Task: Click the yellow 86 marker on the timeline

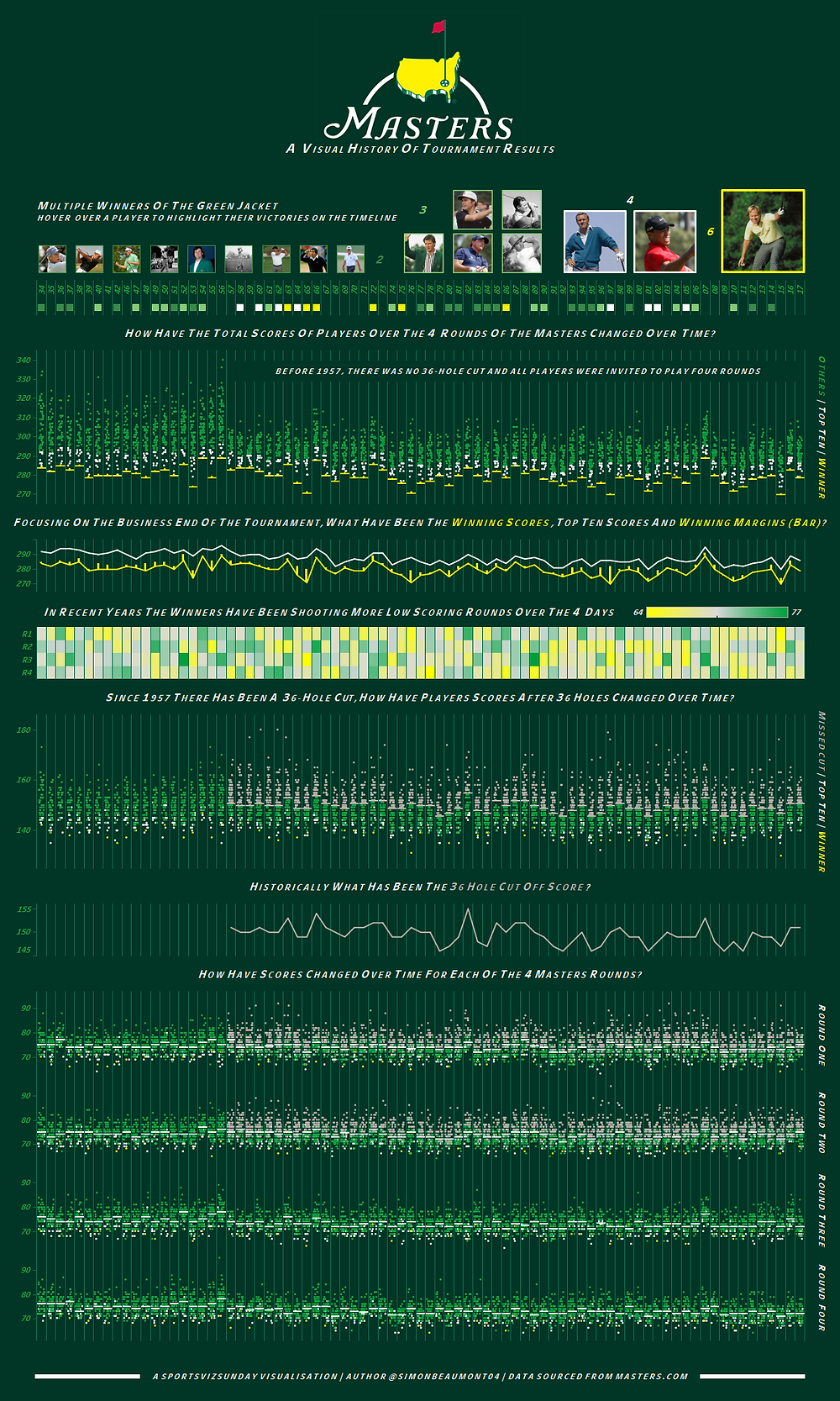Action: (506, 308)
